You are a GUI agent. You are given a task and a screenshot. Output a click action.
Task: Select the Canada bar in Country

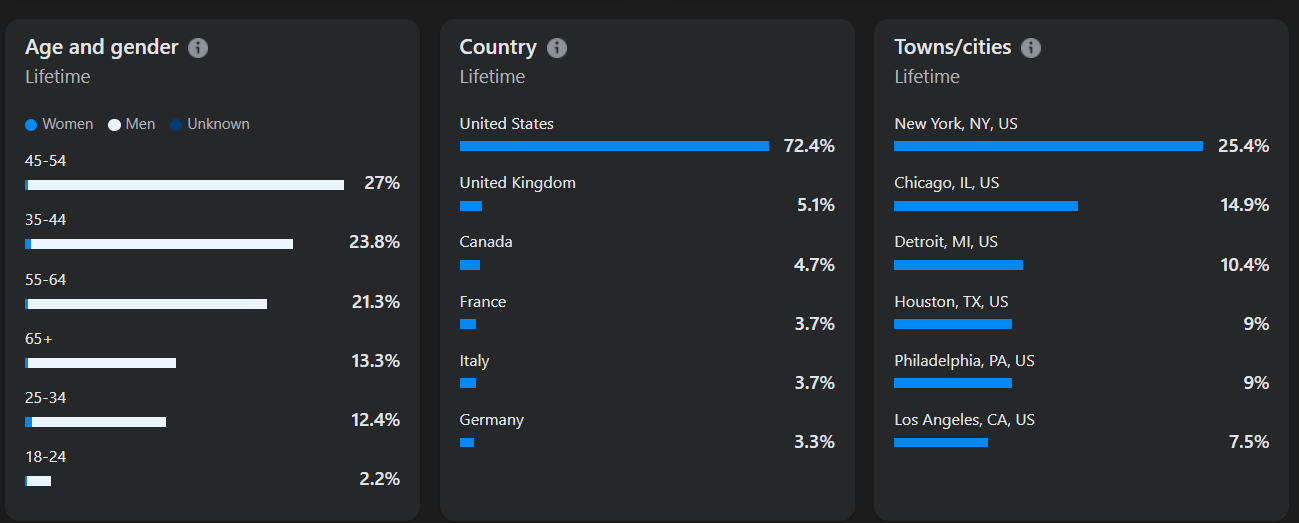click(470, 265)
